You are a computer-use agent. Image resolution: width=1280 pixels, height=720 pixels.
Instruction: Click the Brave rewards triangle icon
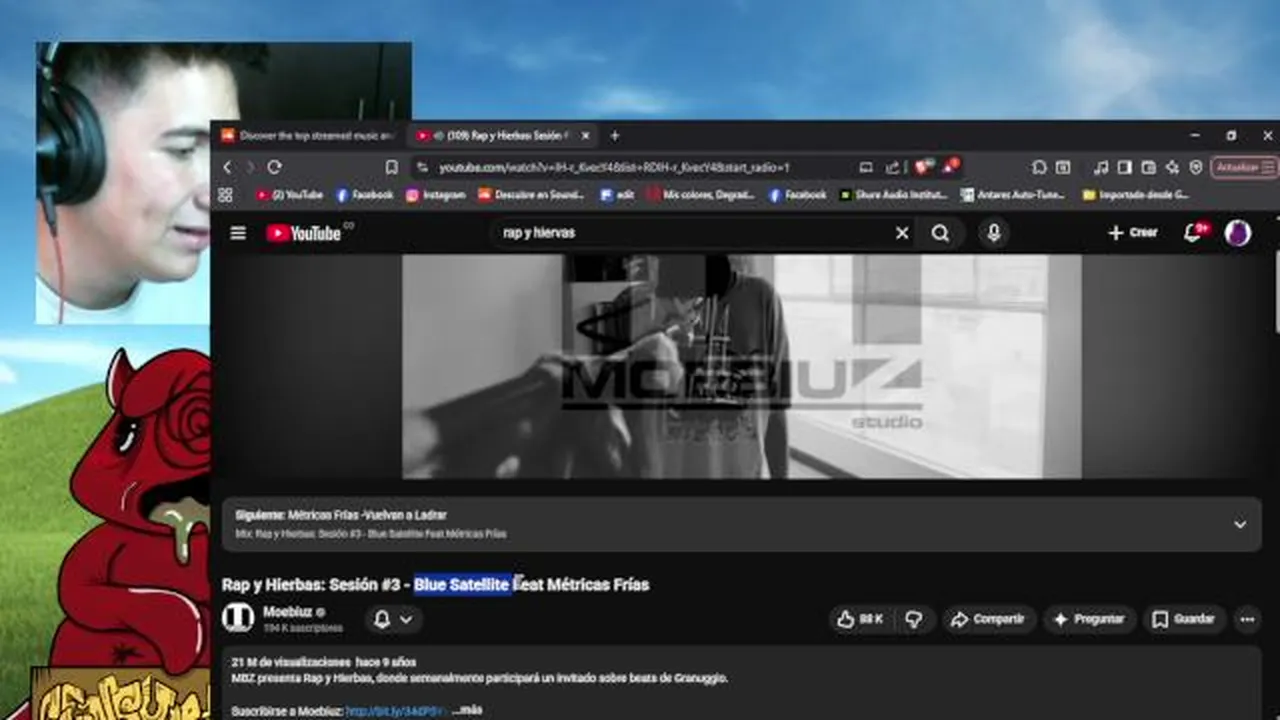coord(951,166)
